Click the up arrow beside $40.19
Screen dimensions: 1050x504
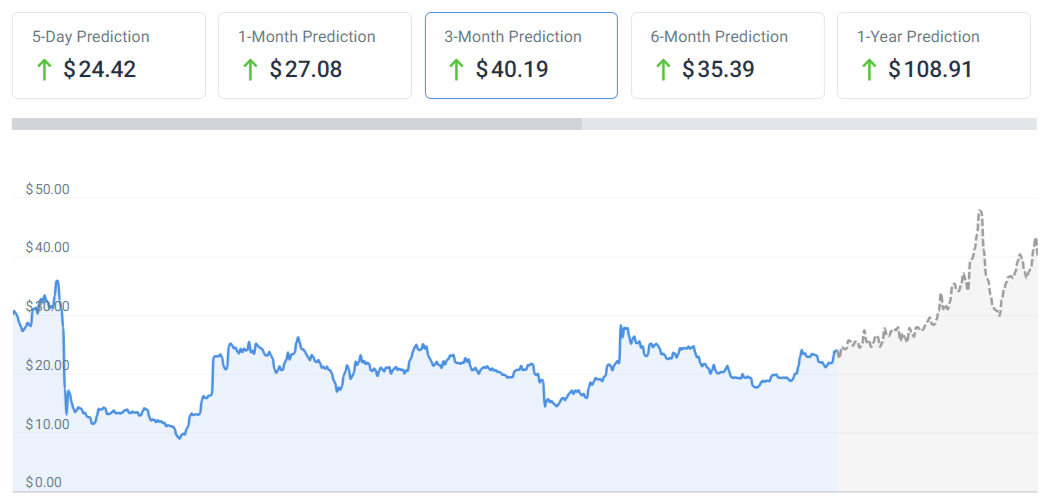[457, 70]
